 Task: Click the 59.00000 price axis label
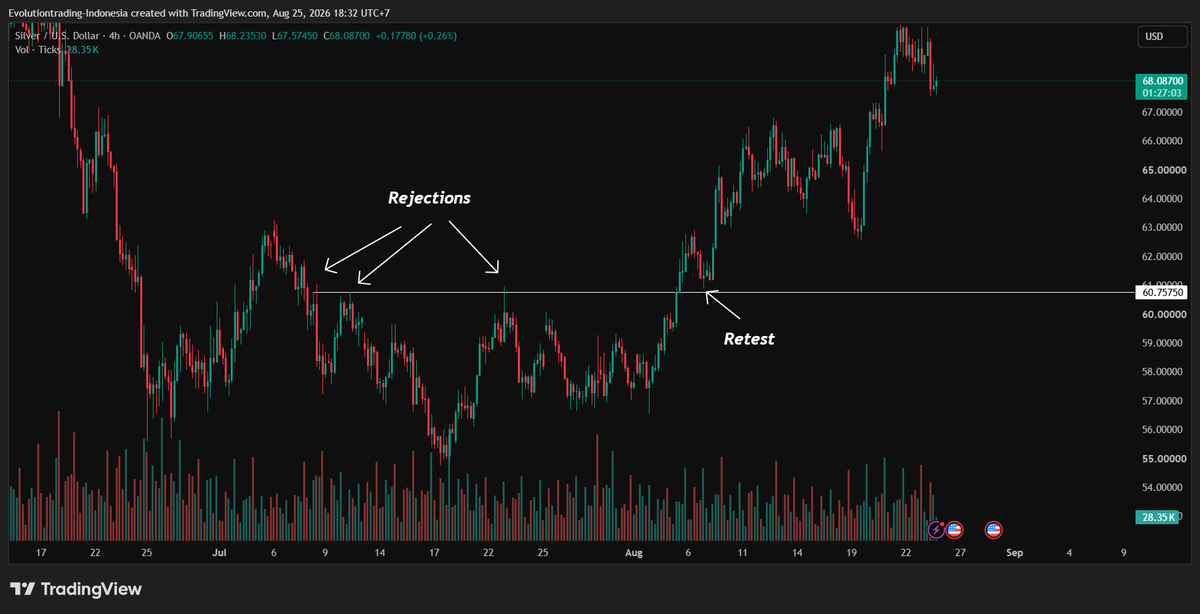point(1161,343)
